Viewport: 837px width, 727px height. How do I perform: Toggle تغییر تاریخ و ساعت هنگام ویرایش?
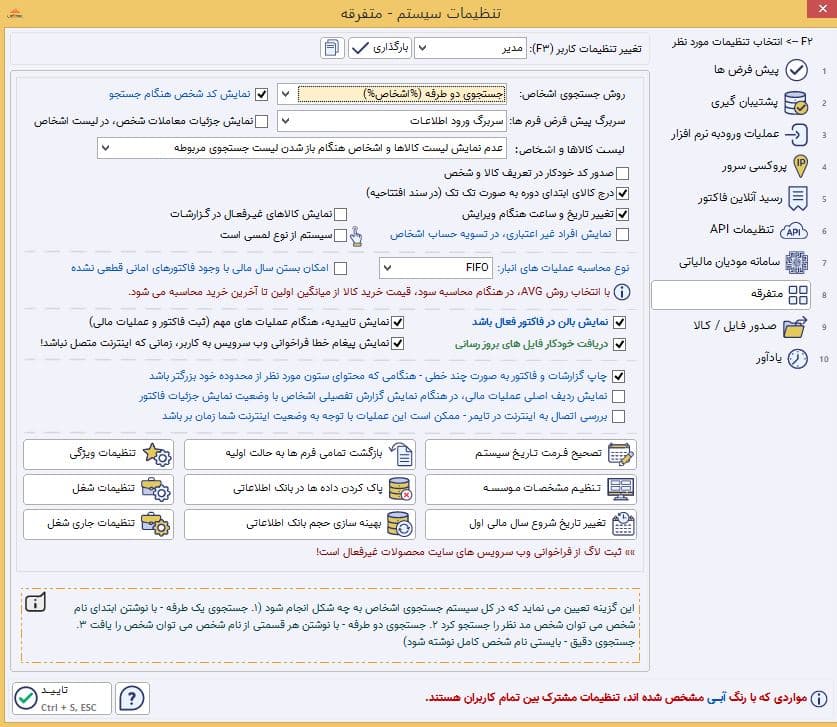(622, 215)
